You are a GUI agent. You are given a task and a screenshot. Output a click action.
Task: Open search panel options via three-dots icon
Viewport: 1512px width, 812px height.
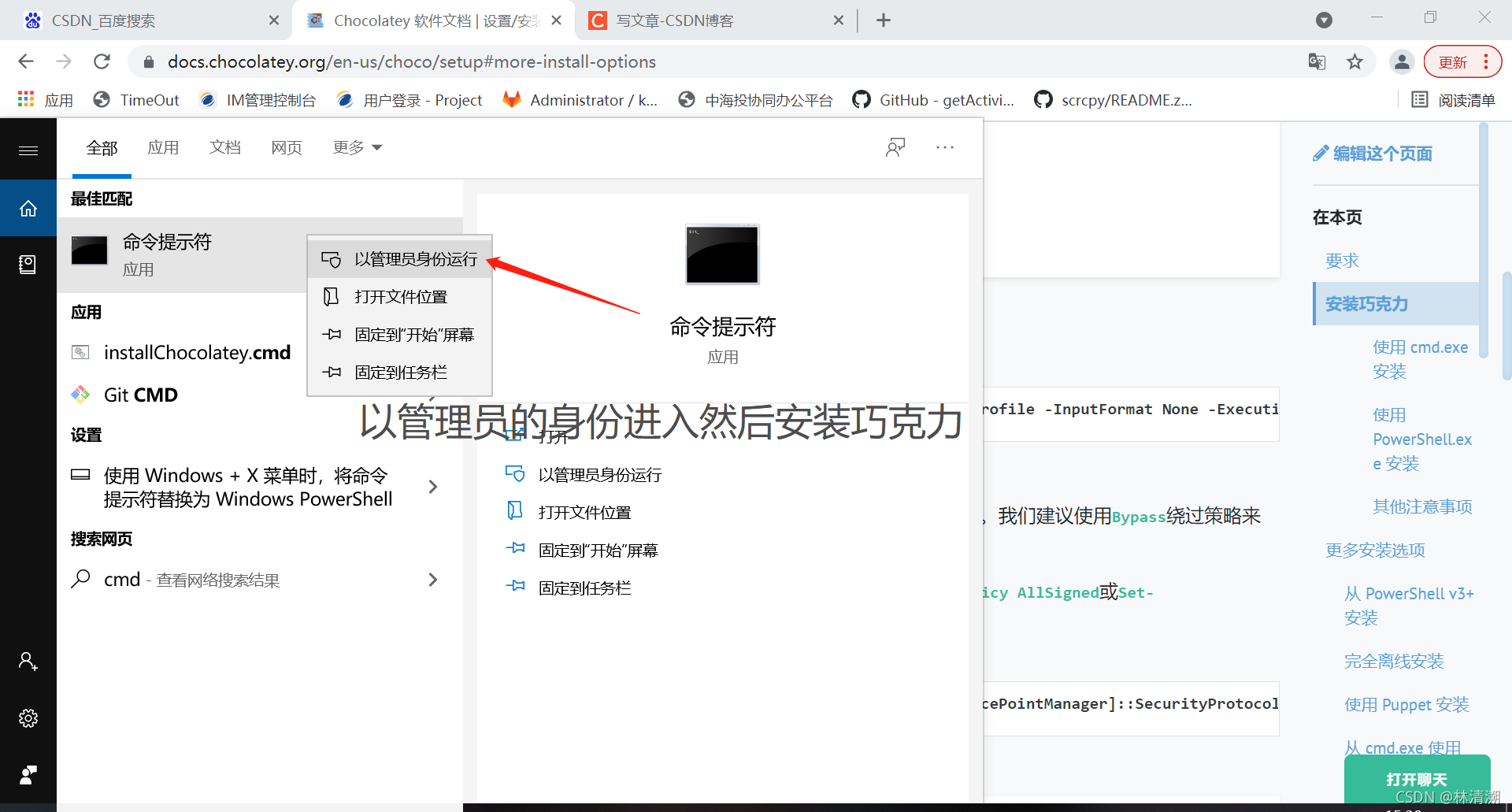pyautogui.click(x=945, y=147)
